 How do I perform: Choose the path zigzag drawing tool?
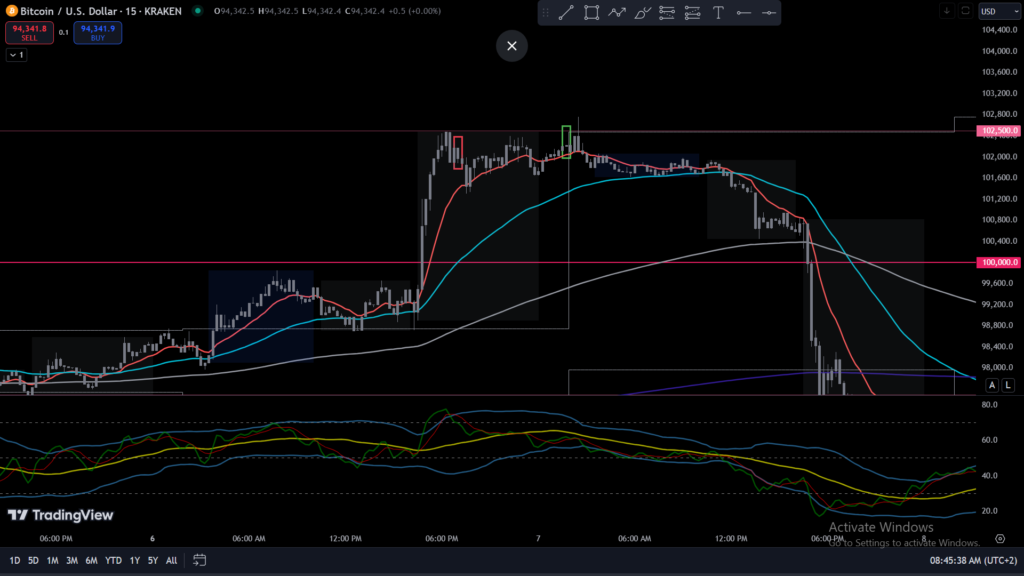click(x=617, y=13)
